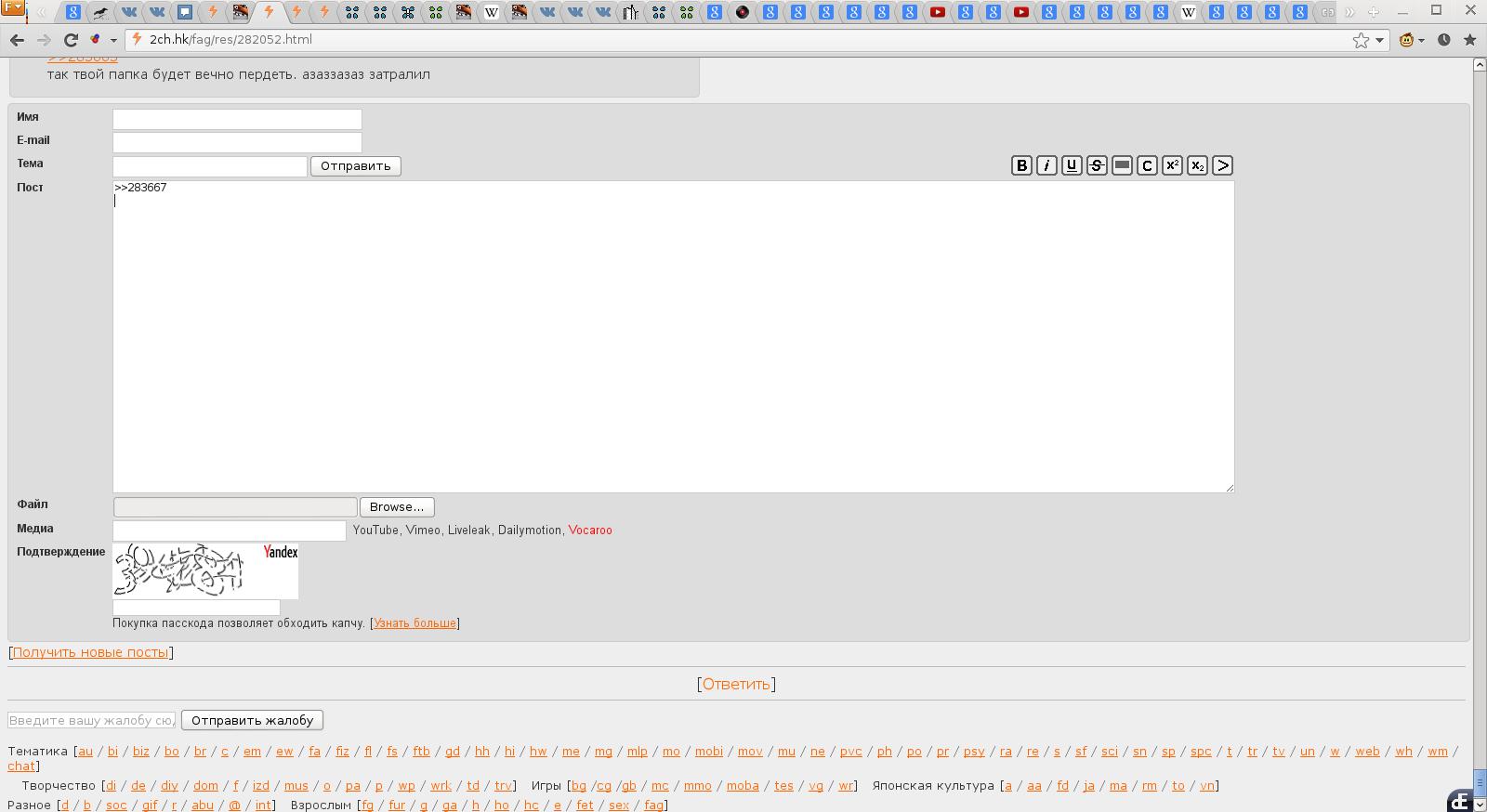Apply bold formatting with the B button
Screen dimensions: 1487x812
(x=1021, y=165)
